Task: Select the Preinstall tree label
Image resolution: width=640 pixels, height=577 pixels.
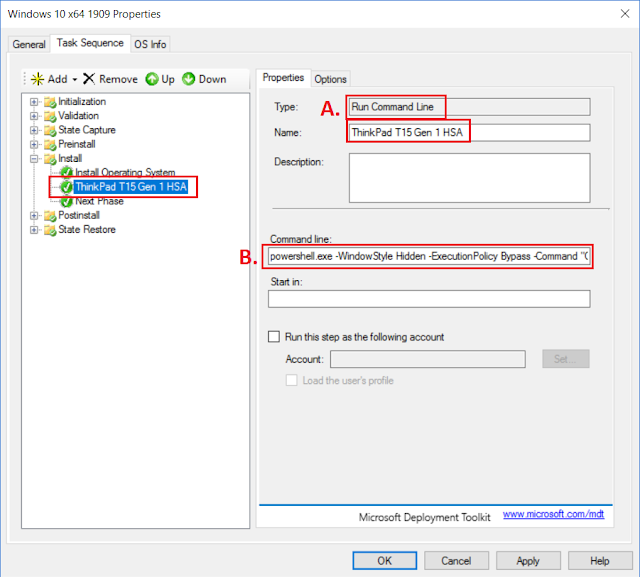Action: tap(77, 144)
